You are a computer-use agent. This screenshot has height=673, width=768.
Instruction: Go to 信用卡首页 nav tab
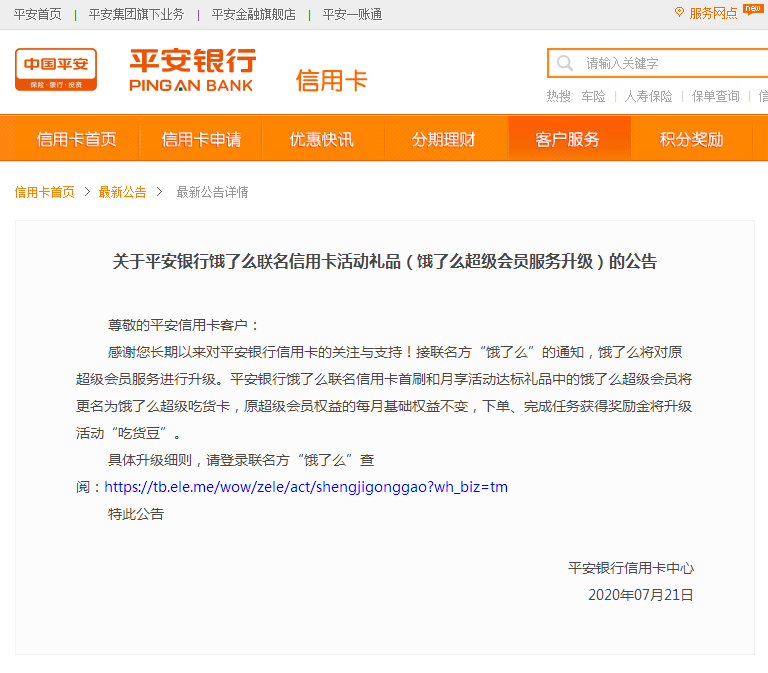pyautogui.click(x=76, y=139)
